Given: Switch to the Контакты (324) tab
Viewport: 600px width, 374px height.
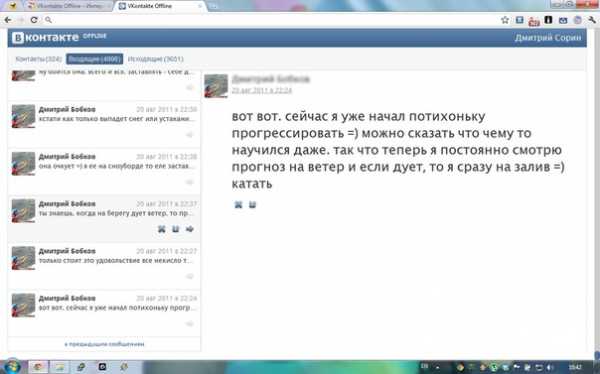Looking at the screenshot, I should pos(38,59).
